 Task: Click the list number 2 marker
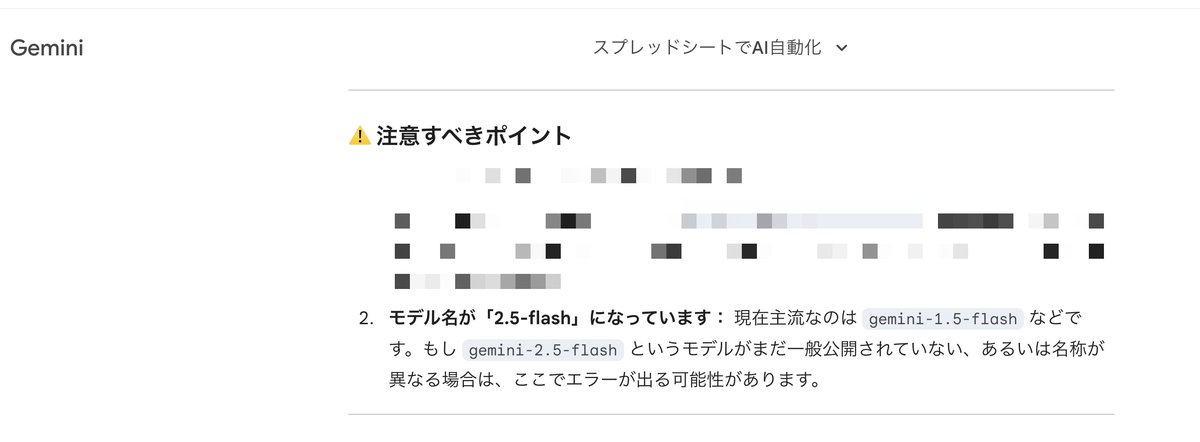[365, 319]
